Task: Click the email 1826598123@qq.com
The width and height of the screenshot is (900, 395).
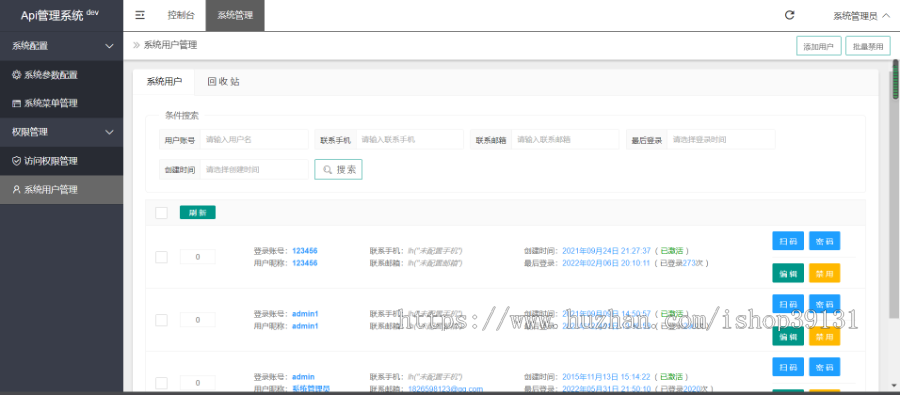Action: tap(445, 389)
